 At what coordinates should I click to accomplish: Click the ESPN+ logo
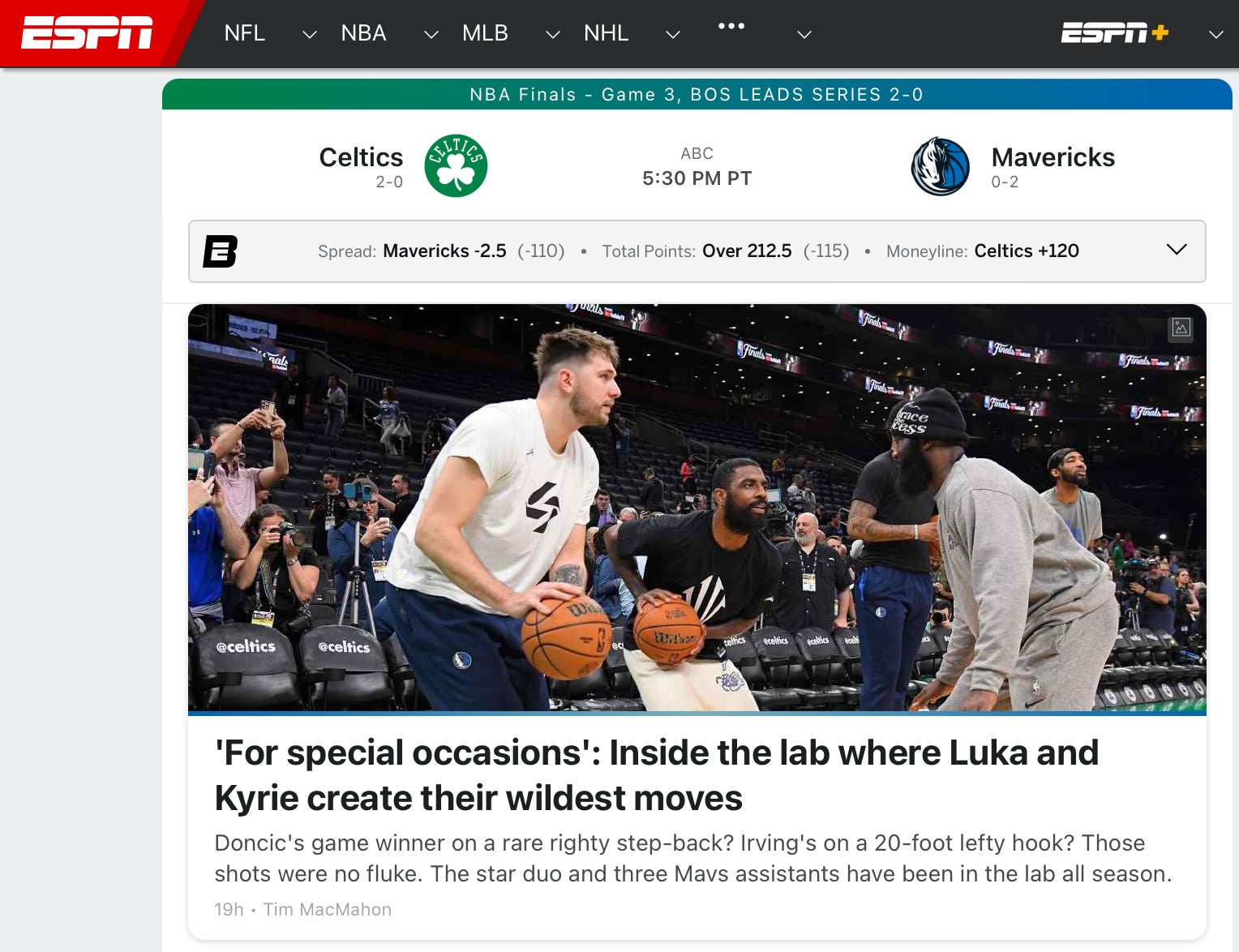coord(1114,33)
